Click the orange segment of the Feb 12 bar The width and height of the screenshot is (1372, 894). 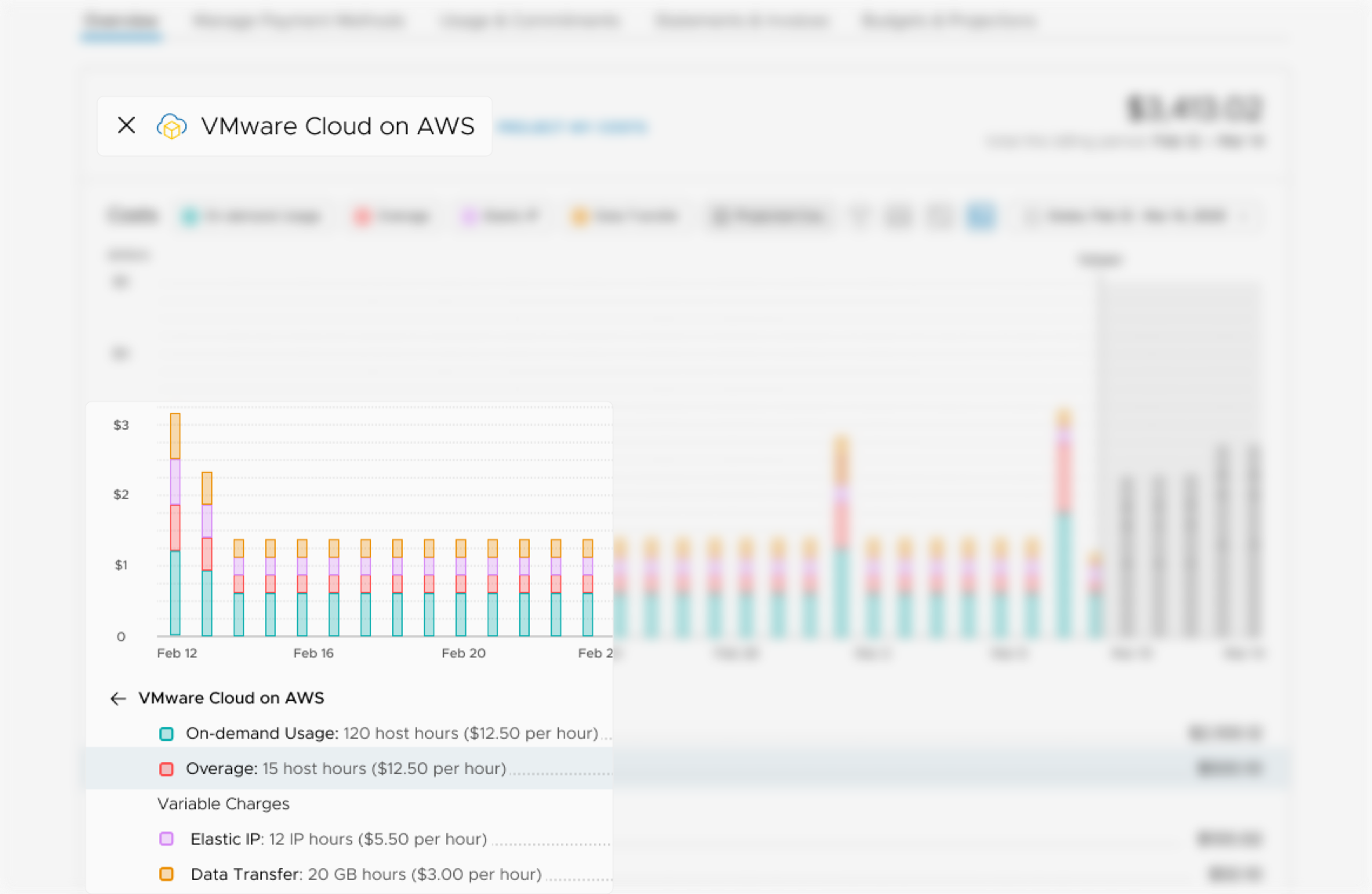click(x=175, y=436)
